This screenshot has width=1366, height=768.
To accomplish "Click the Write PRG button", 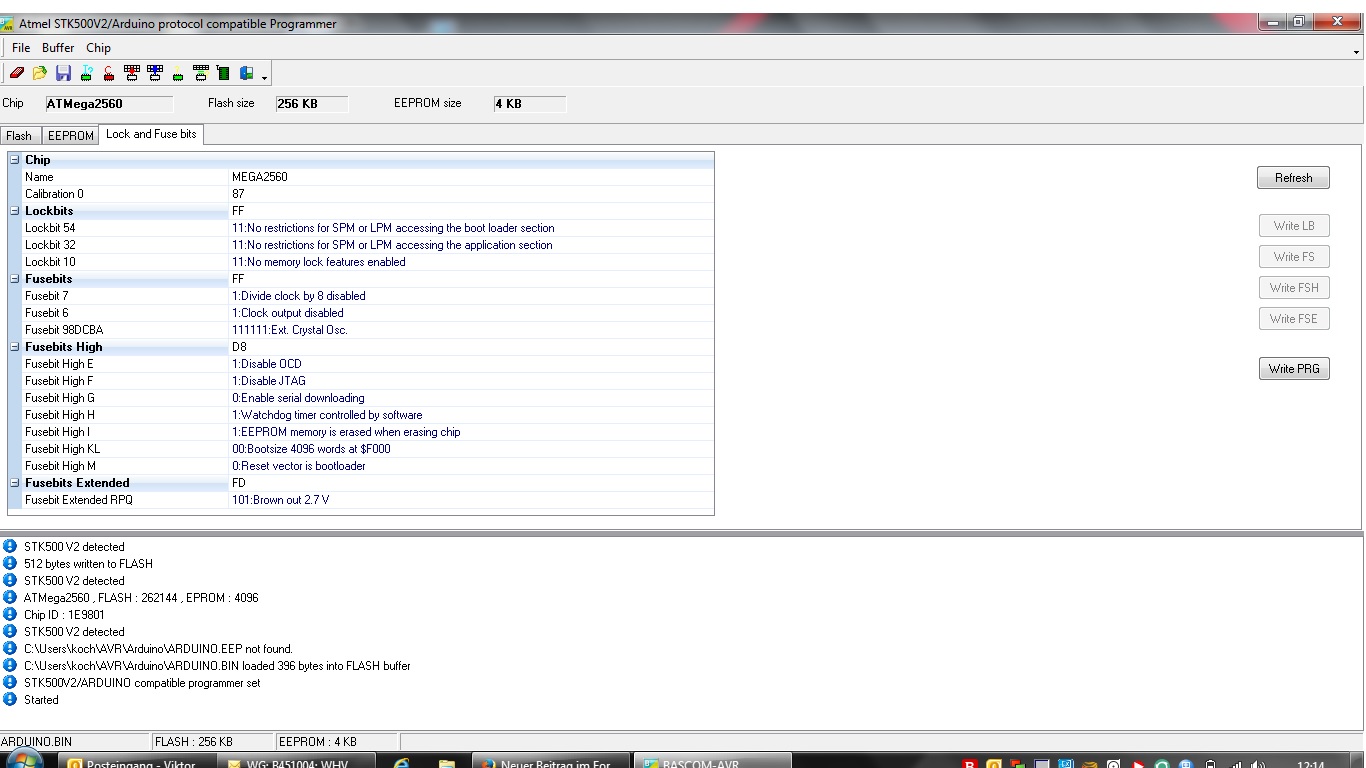I will [x=1294, y=369].
